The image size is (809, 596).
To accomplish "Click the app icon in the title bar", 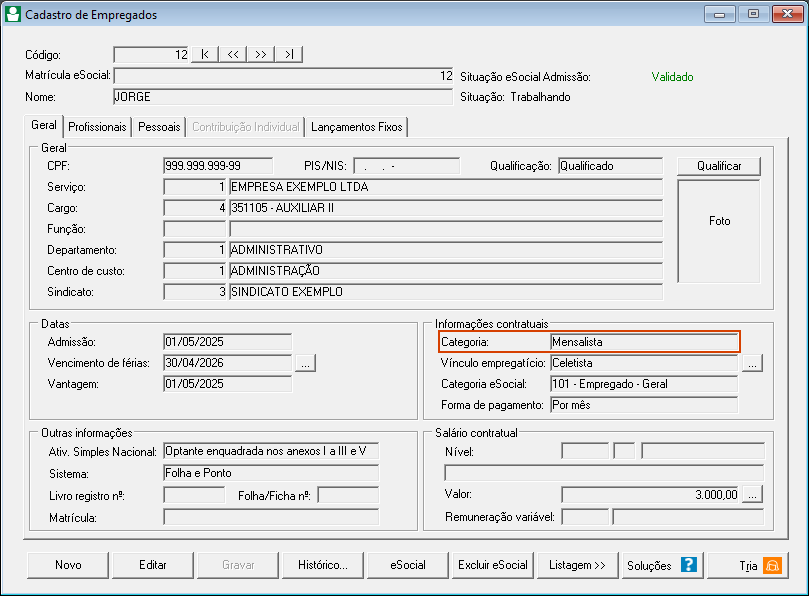I will tap(13, 15).
